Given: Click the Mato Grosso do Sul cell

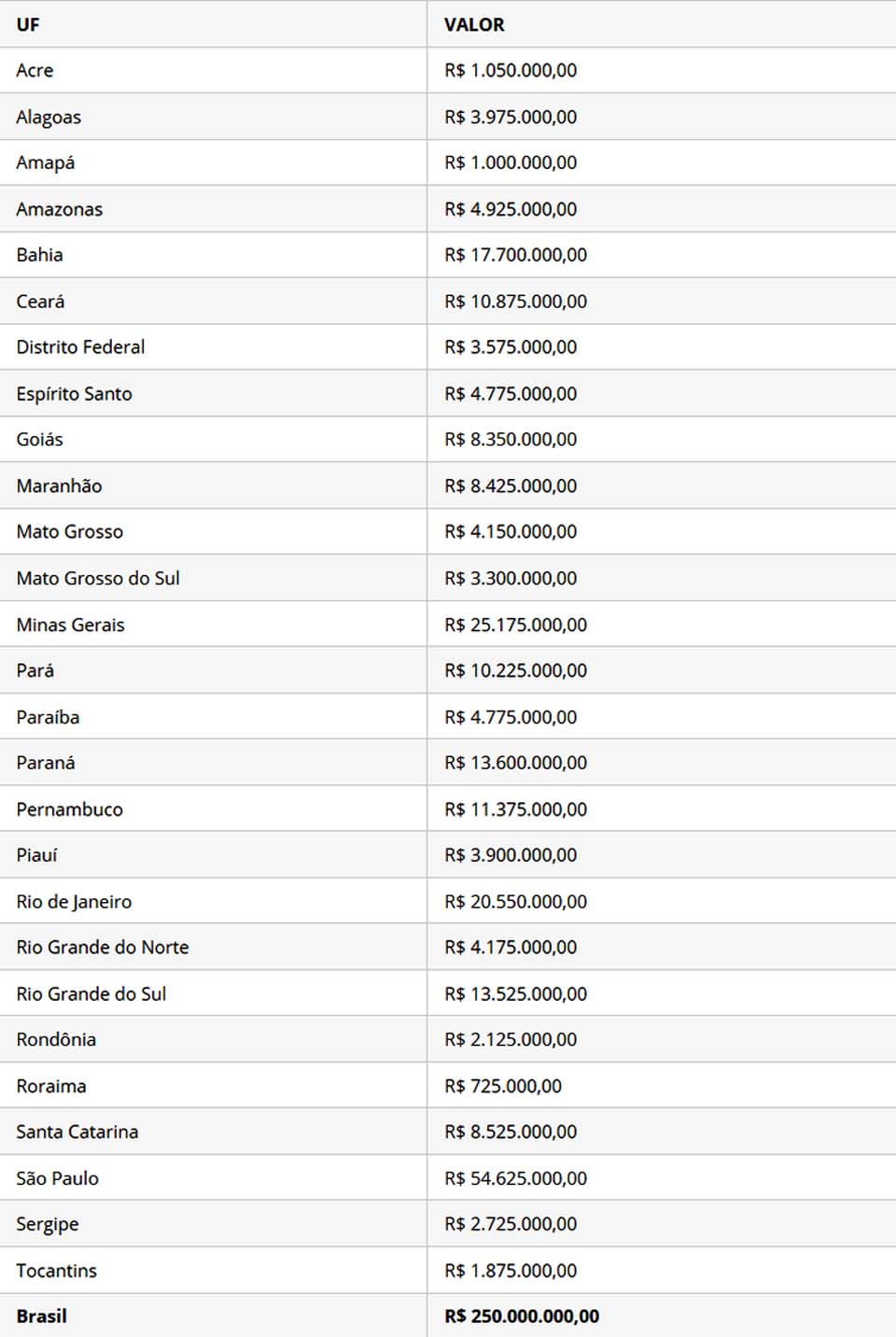Looking at the screenshot, I should point(98,578).
